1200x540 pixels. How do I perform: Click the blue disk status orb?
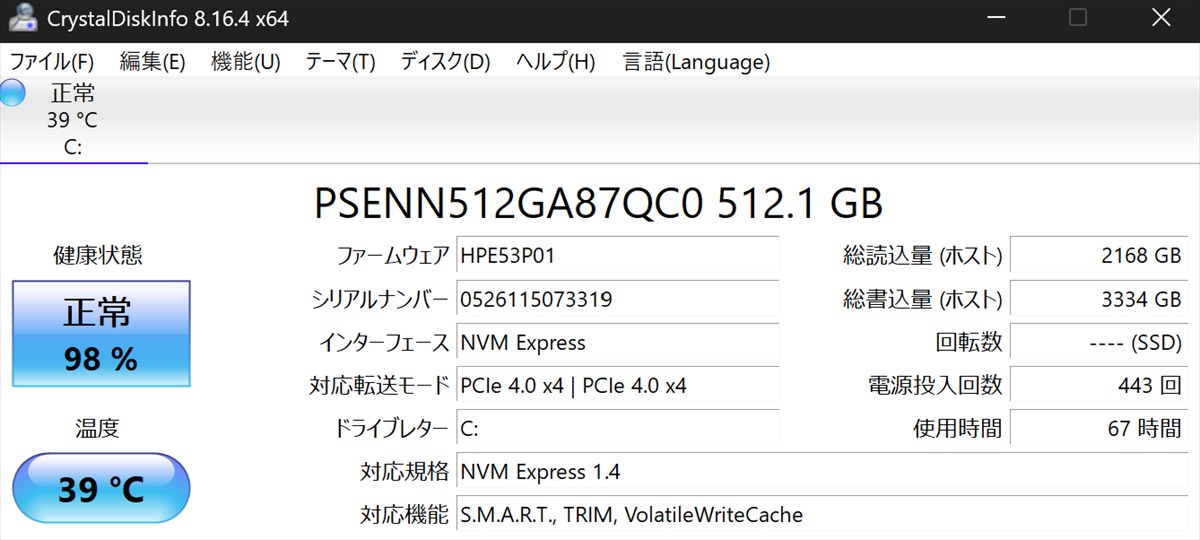point(12,93)
